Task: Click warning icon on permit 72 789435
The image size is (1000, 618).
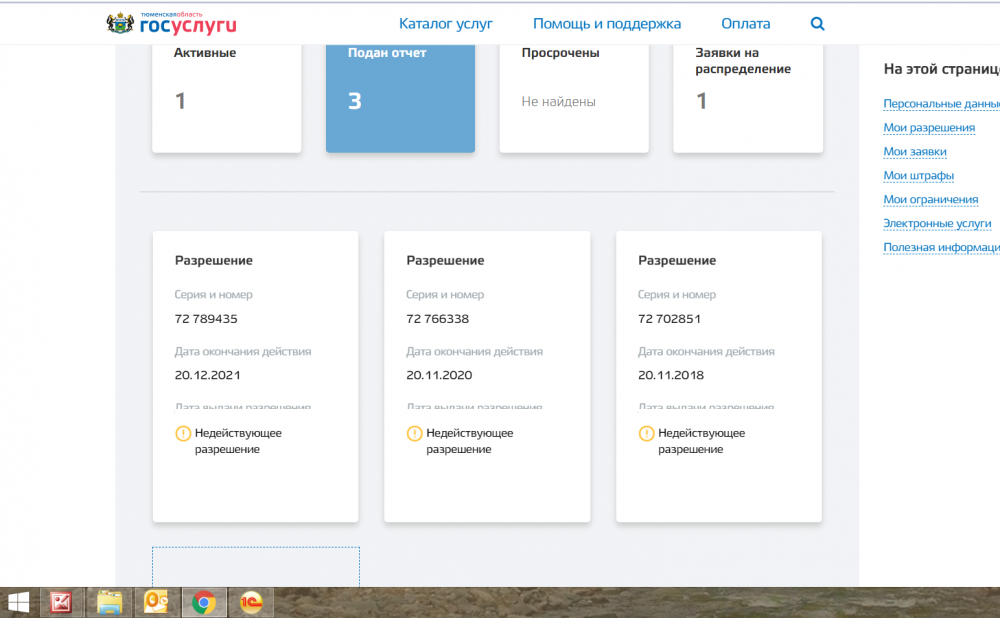Action: (183, 433)
